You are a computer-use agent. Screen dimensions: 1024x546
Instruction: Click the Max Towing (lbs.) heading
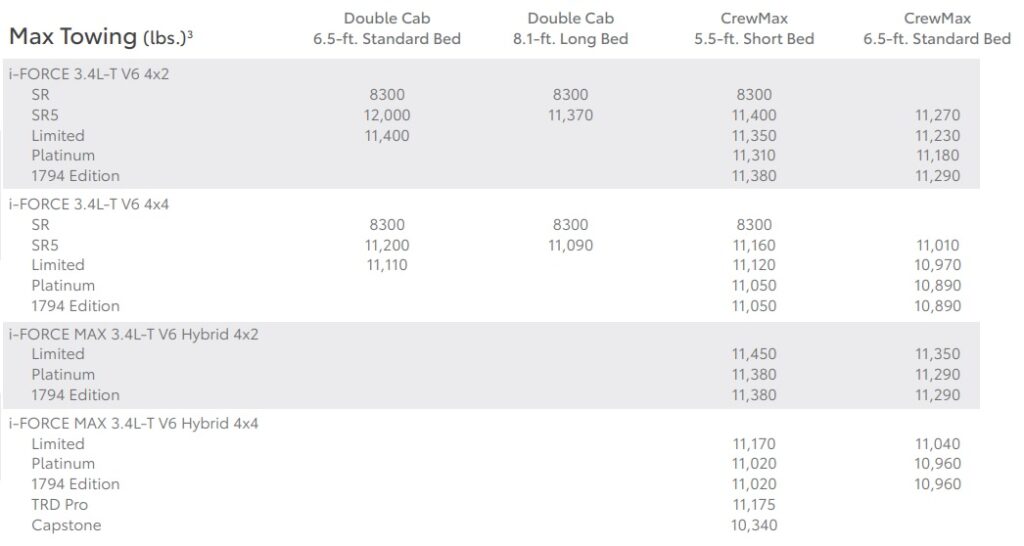[x=101, y=37]
